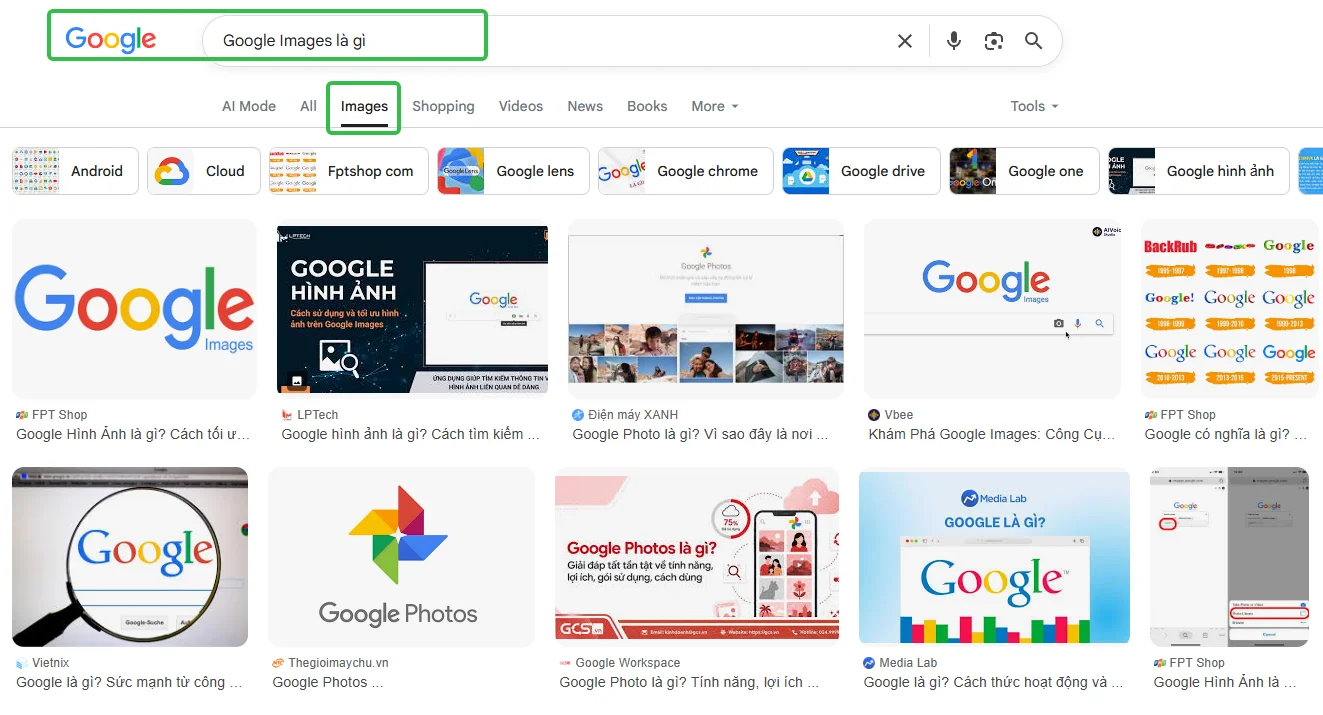Select the Google drive filter chip
The width and height of the screenshot is (1323, 715).
click(861, 171)
